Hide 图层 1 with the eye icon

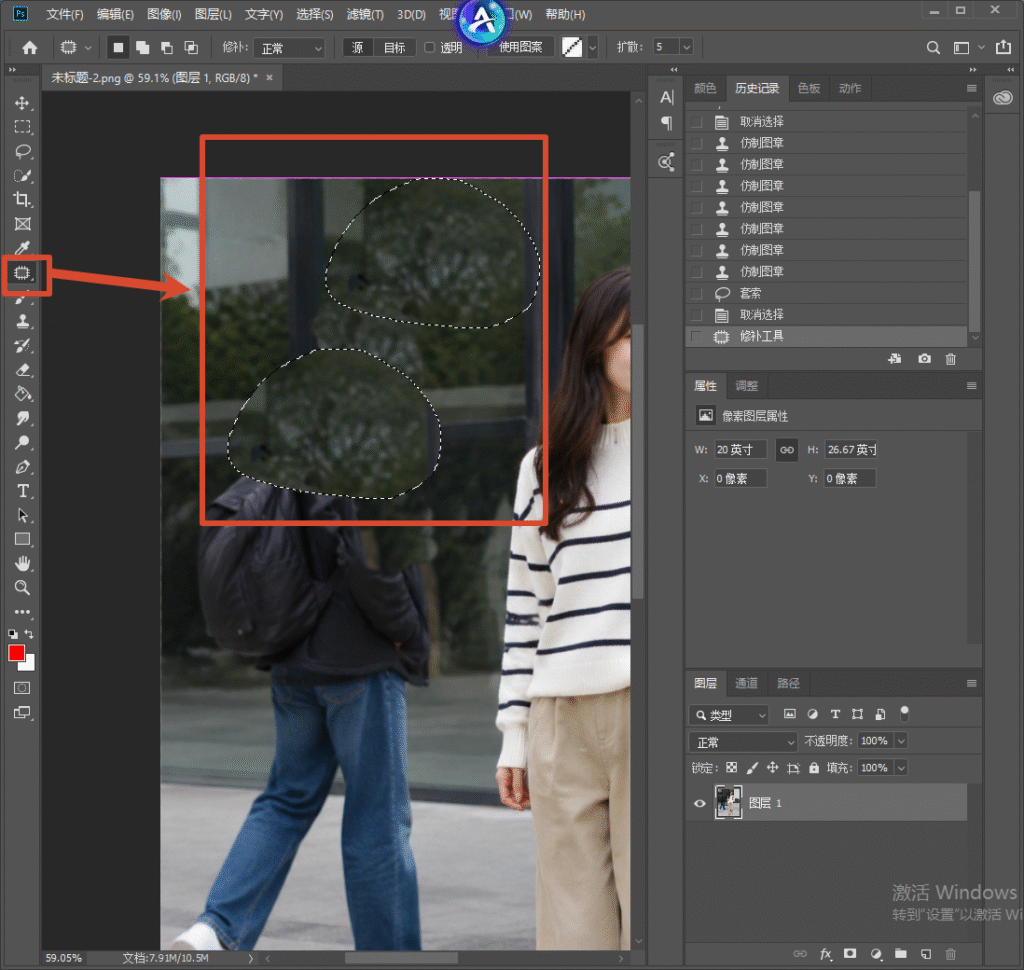699,803
